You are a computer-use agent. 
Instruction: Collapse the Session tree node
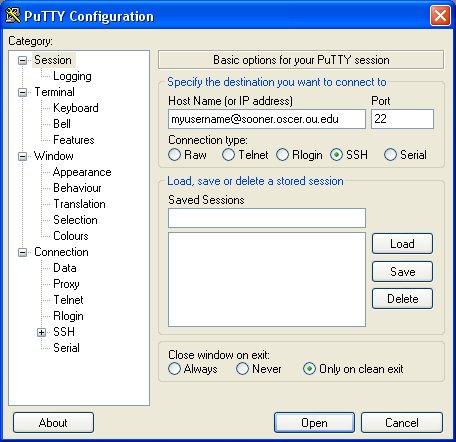[22, 60]
